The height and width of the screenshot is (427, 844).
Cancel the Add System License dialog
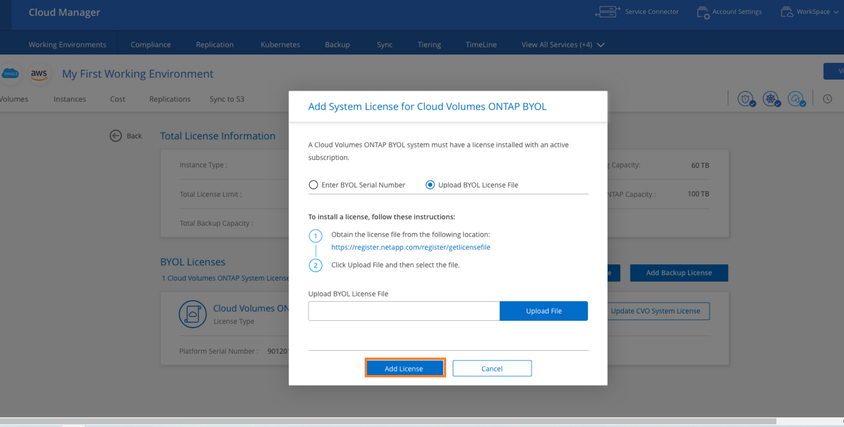(x=492, y=368)
